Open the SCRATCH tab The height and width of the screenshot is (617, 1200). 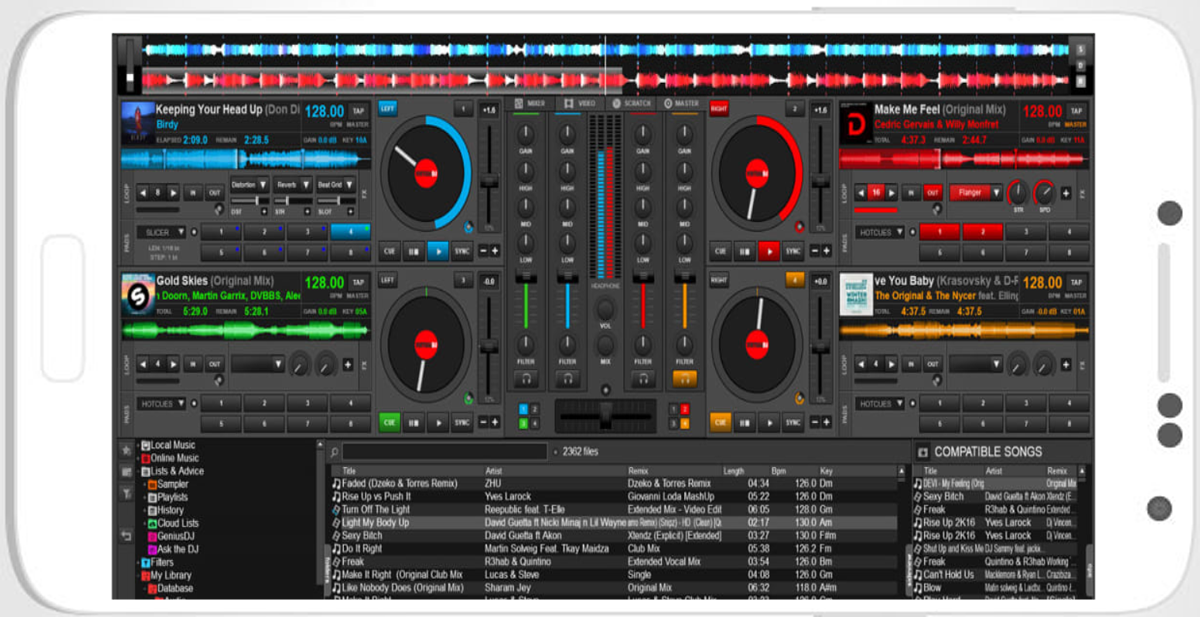(631, 103)
